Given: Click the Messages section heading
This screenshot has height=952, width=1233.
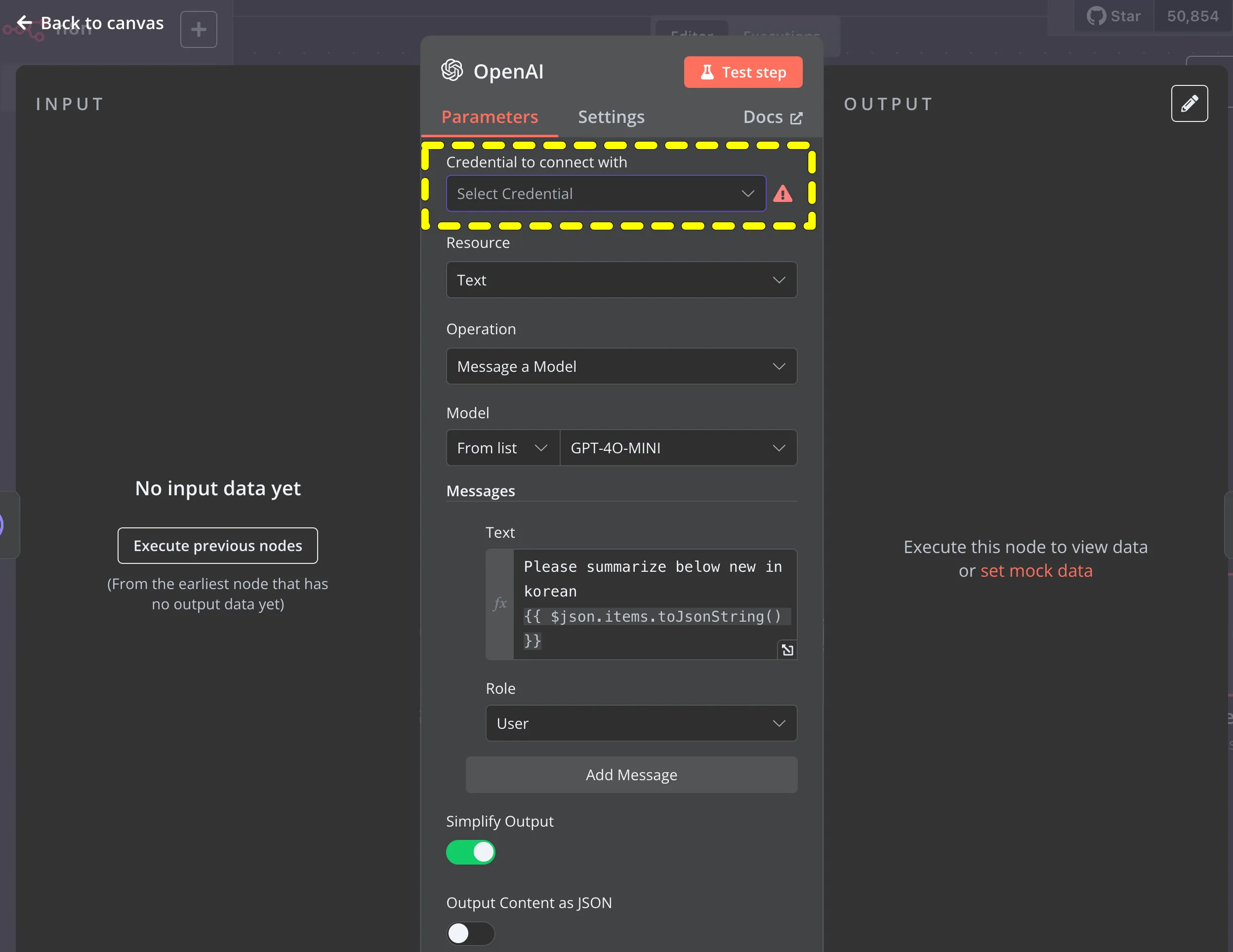Looking at the screenshot, I should point(481,491).
